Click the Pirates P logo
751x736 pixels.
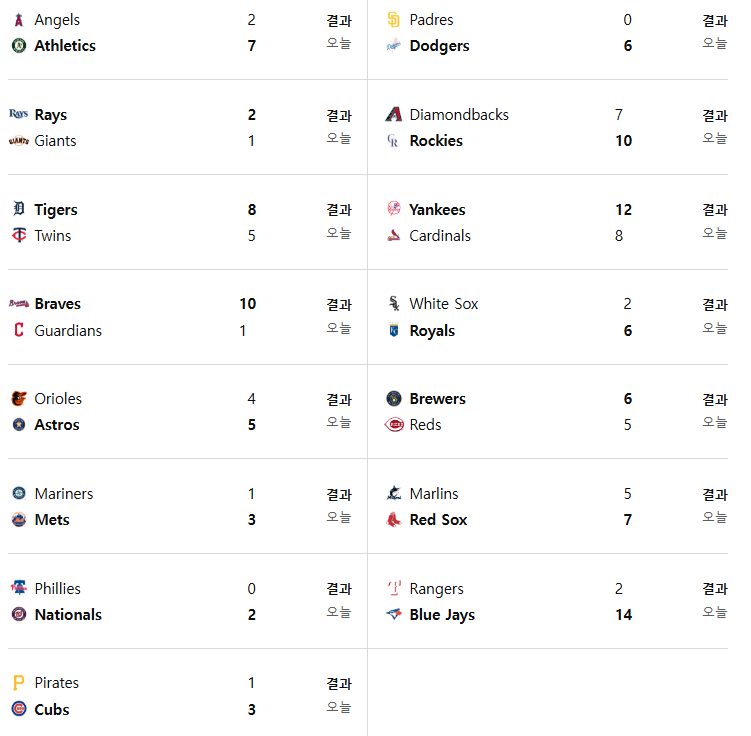tap(19, 682)
